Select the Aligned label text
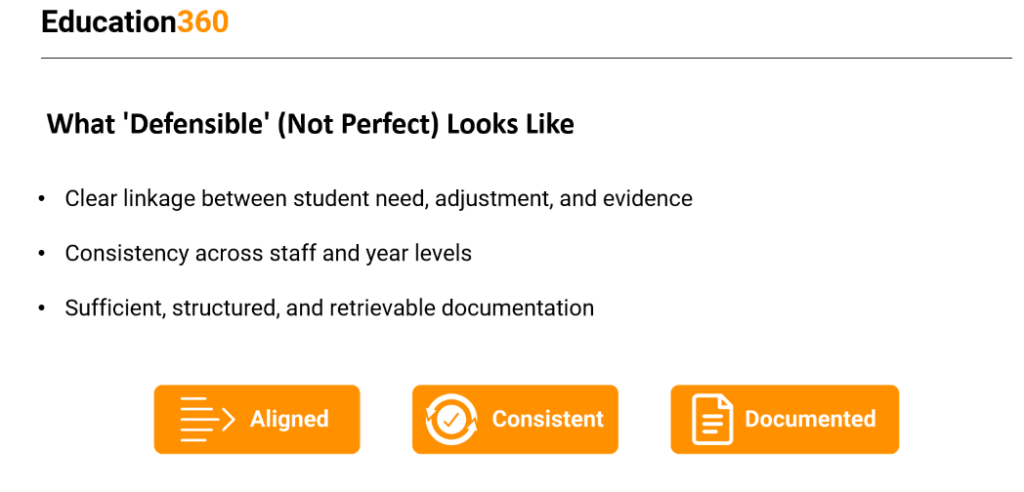Image resolution: width=1024 pixels, height=492 pixels. click(x=289, y=419)
